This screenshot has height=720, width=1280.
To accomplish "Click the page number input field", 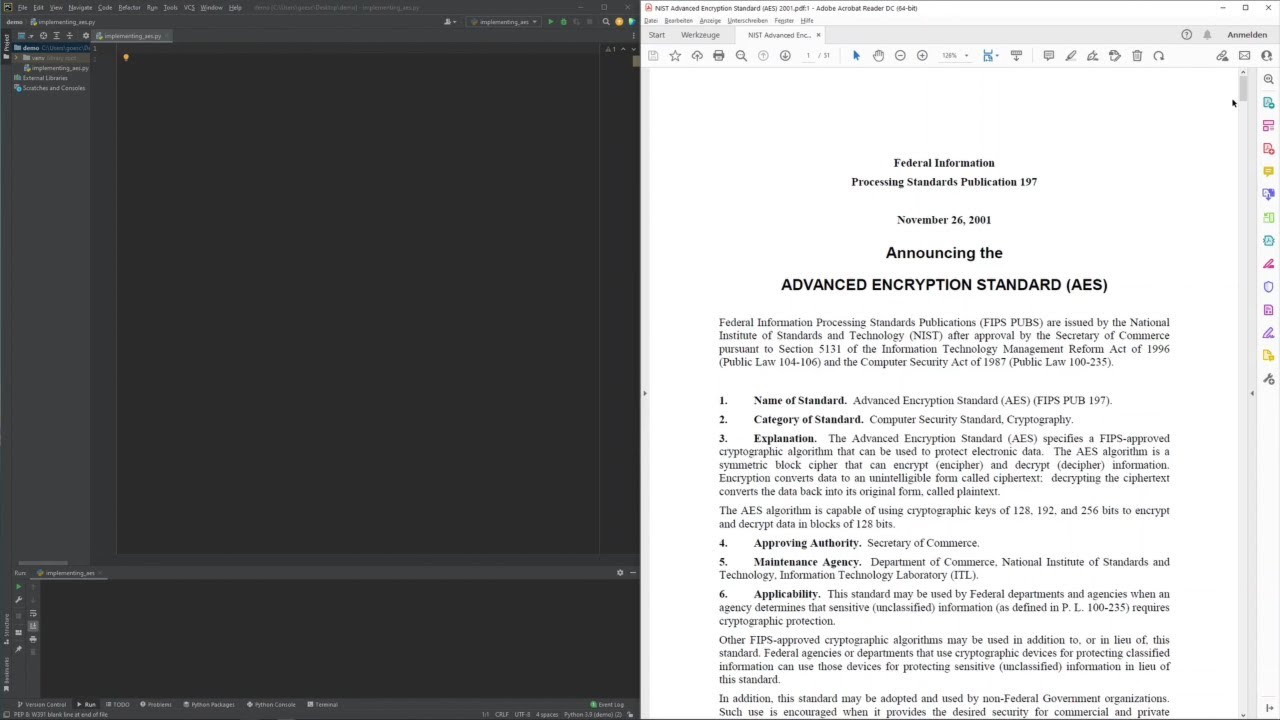I will (x=808, y=56).
